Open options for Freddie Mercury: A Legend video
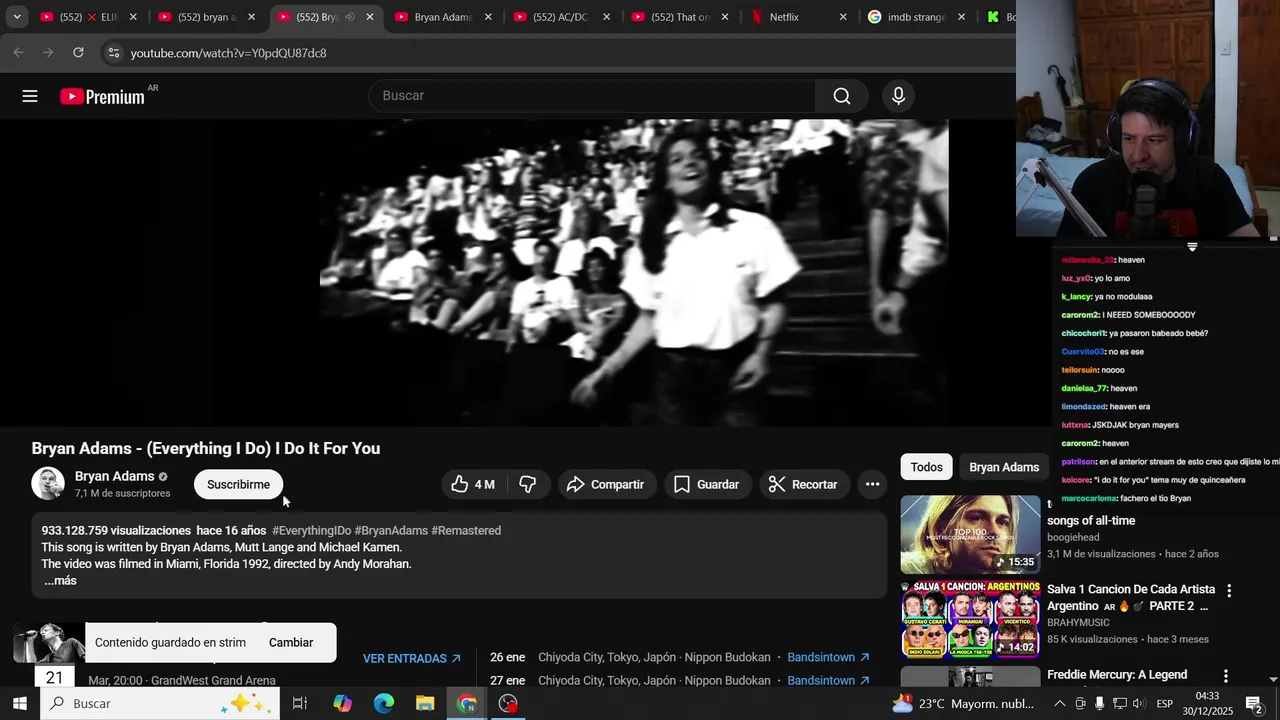Viewport: 1280px width, 720px height. 1226,677
